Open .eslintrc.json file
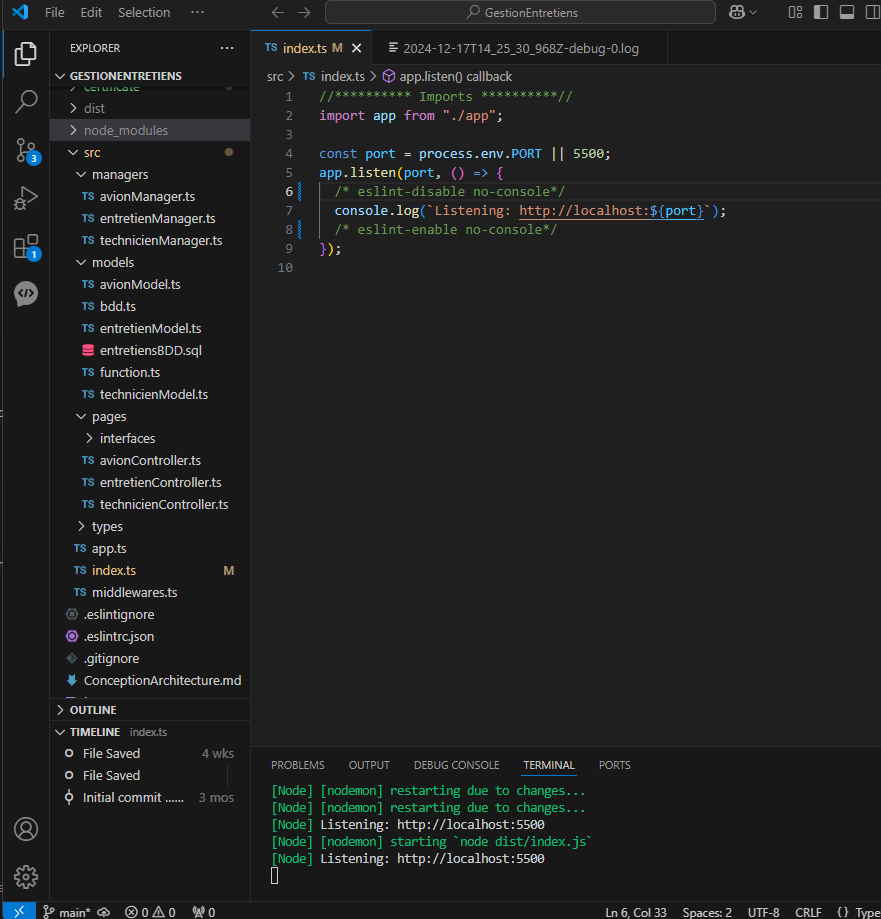This screenshot has width=881, height=919. (x=150, y=637)
